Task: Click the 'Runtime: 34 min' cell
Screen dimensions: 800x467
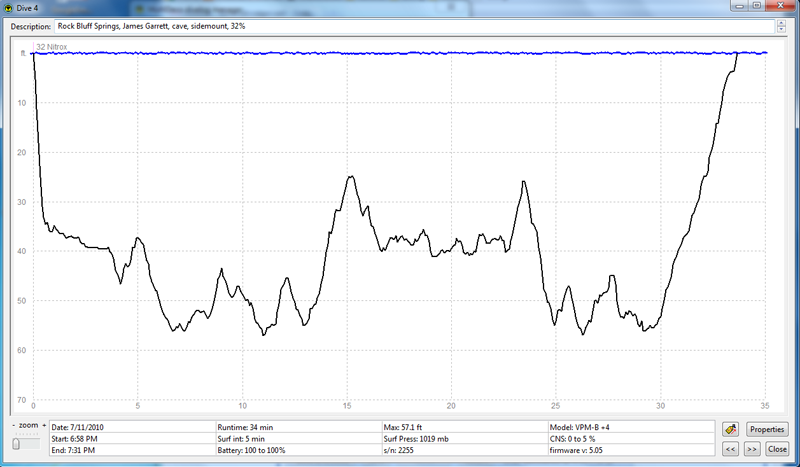Action: 299,427
